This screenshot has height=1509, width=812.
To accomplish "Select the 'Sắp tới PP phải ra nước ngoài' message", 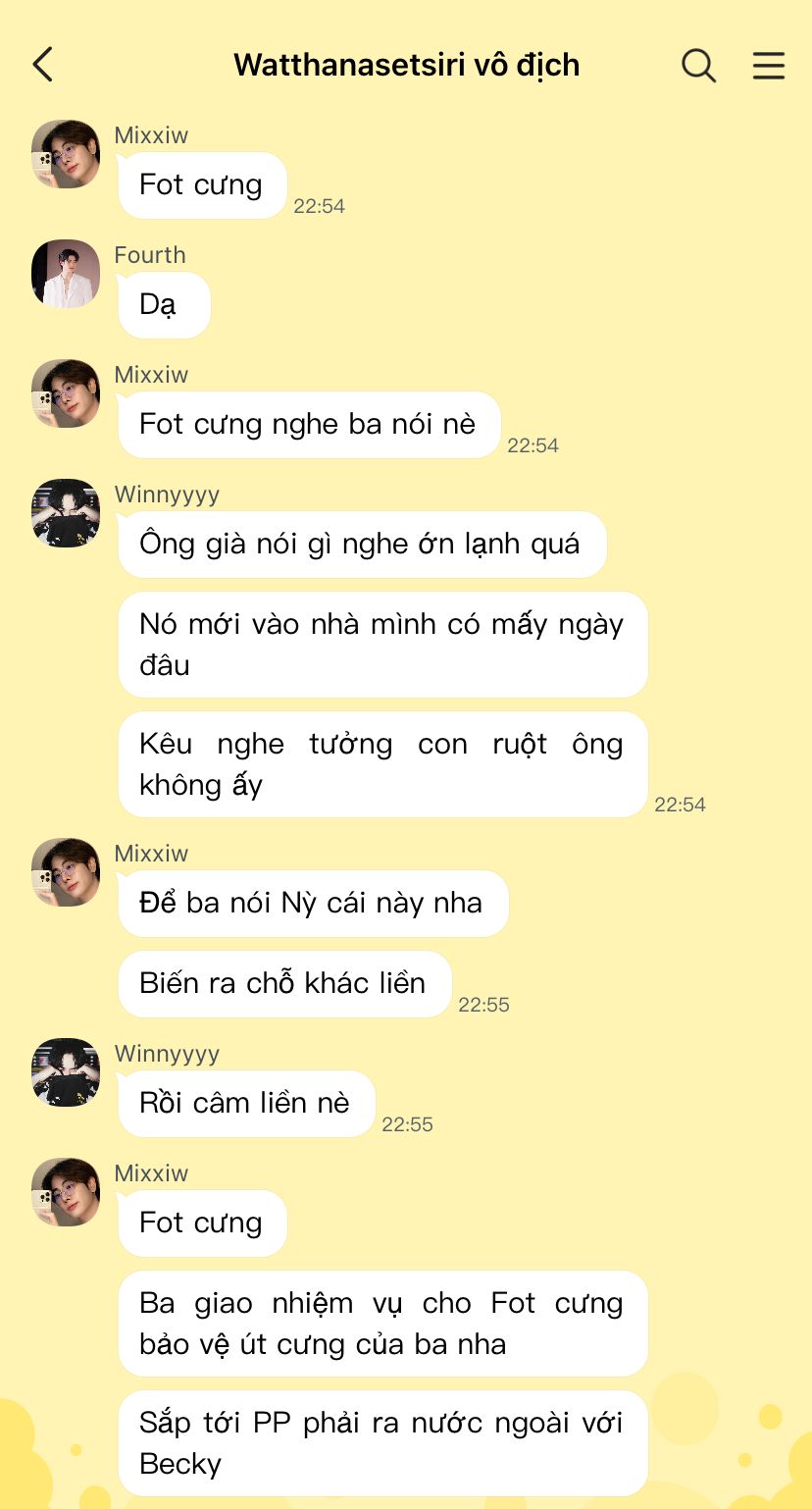I will (x=382, y=1443).
